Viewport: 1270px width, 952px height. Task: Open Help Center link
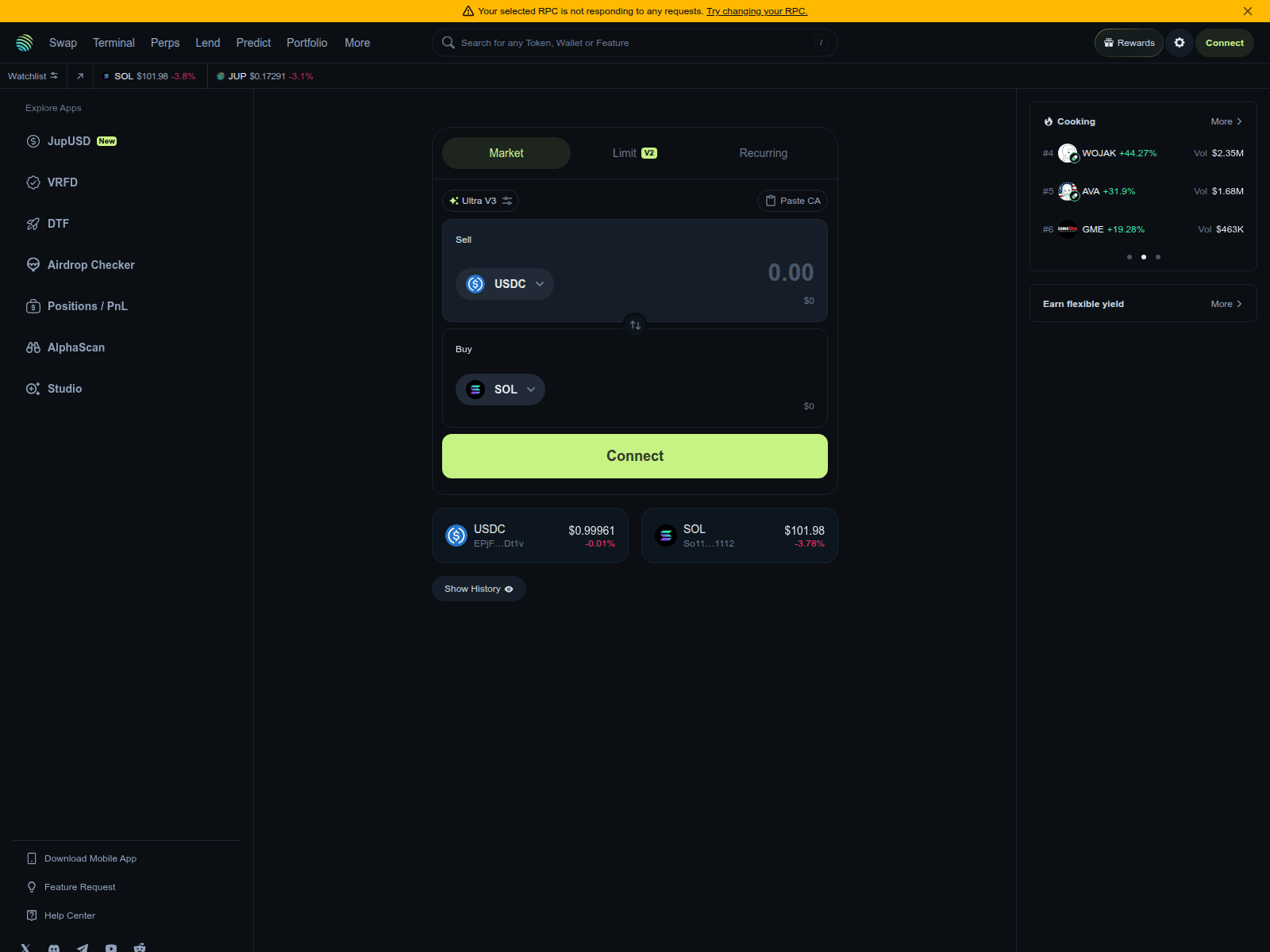[61, 916]
